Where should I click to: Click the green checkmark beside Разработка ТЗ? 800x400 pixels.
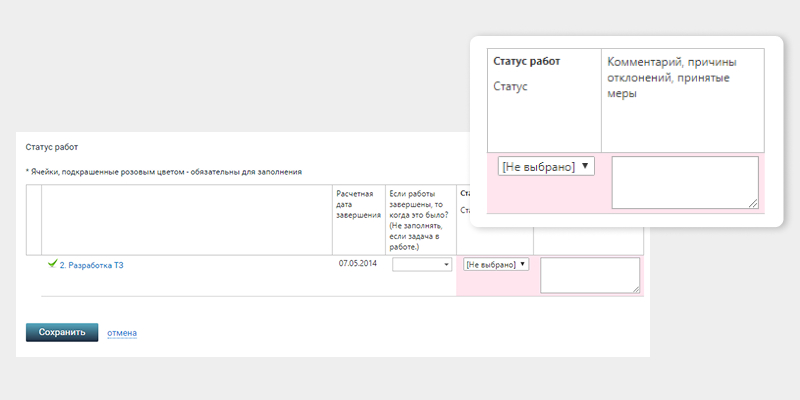(x=52, y=264)
